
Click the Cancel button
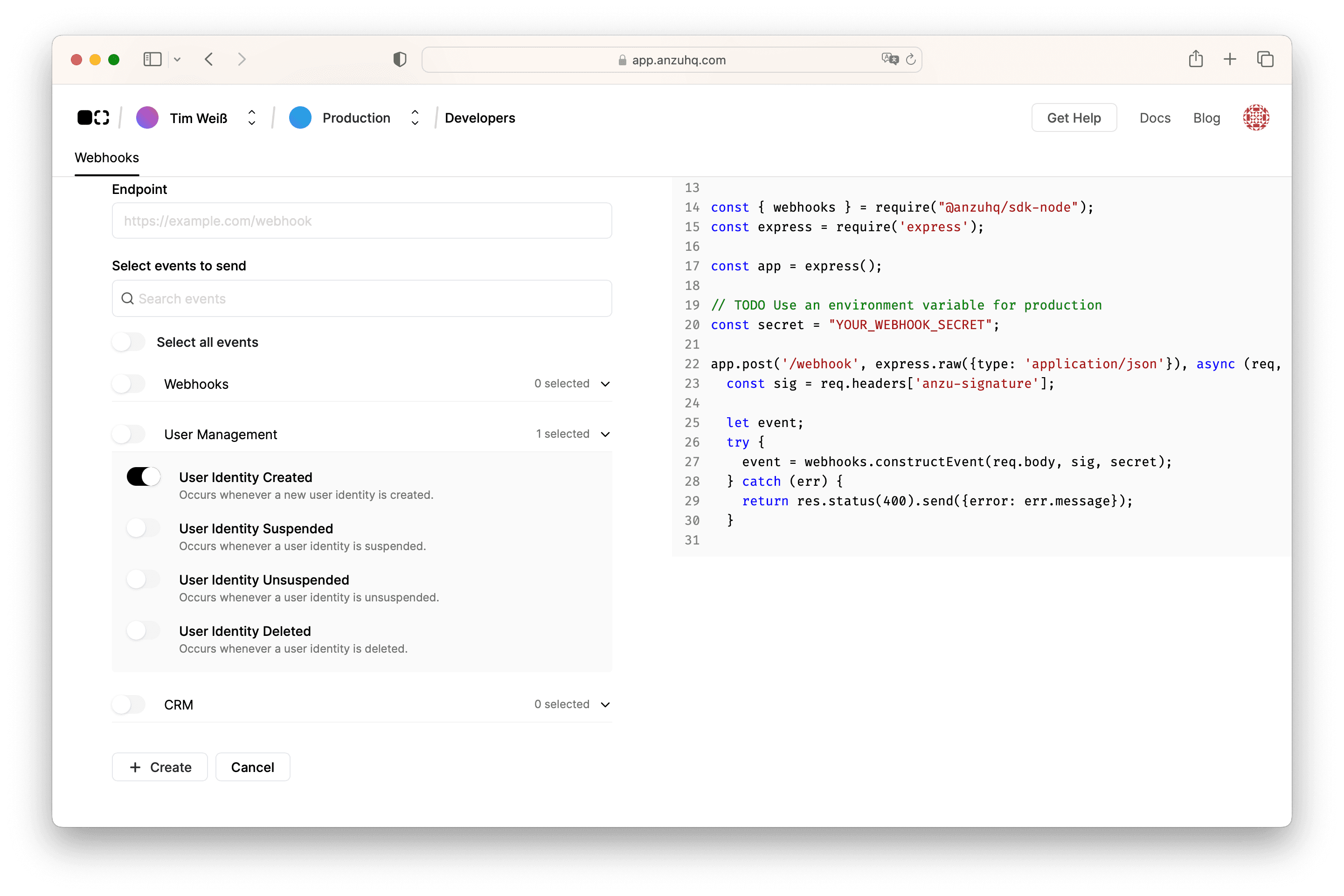[x=253, y=767]
